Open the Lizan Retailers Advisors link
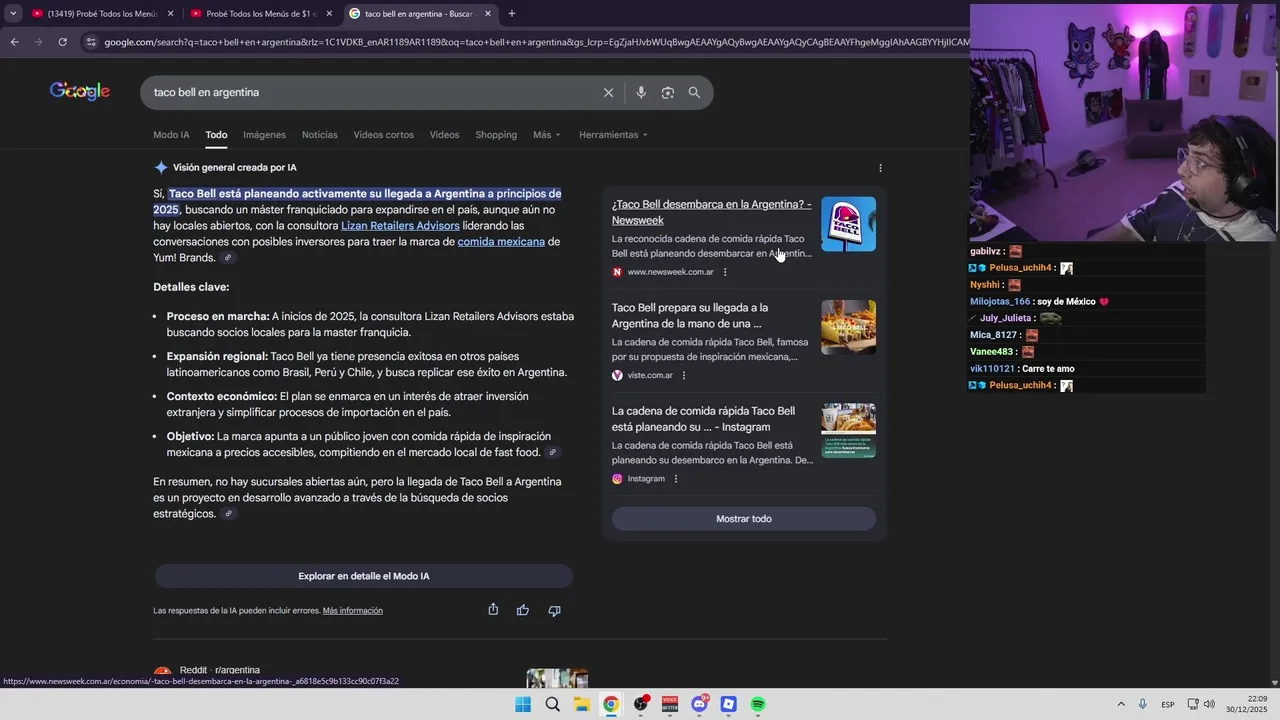This screenshot has height=720, width=1280. (x=400, y=226)
